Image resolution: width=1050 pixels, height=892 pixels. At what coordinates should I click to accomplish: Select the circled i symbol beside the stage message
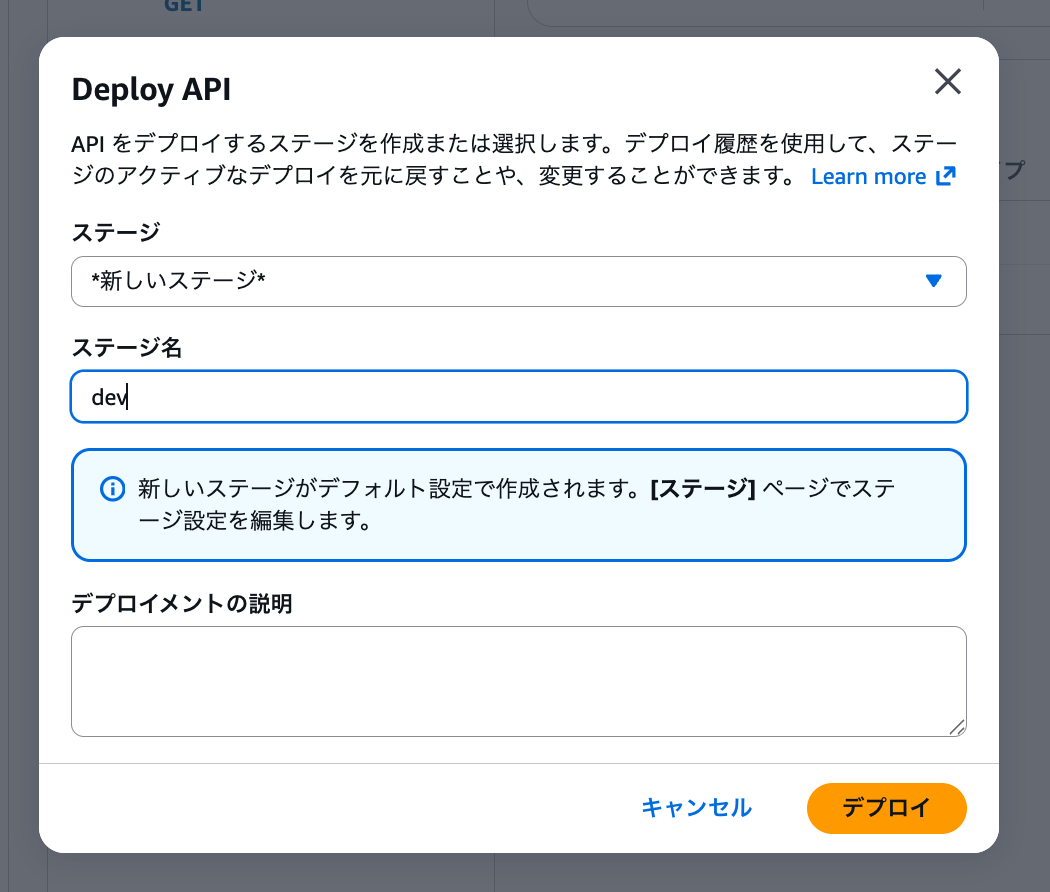(x=112, y=489)
